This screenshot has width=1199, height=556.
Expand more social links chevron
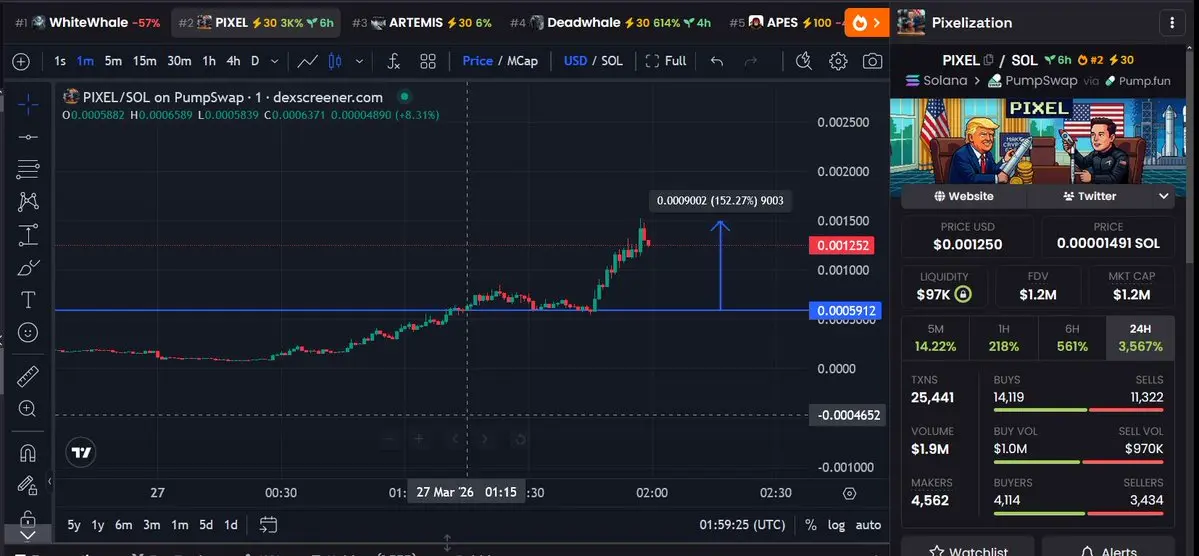pos(1164,197)
